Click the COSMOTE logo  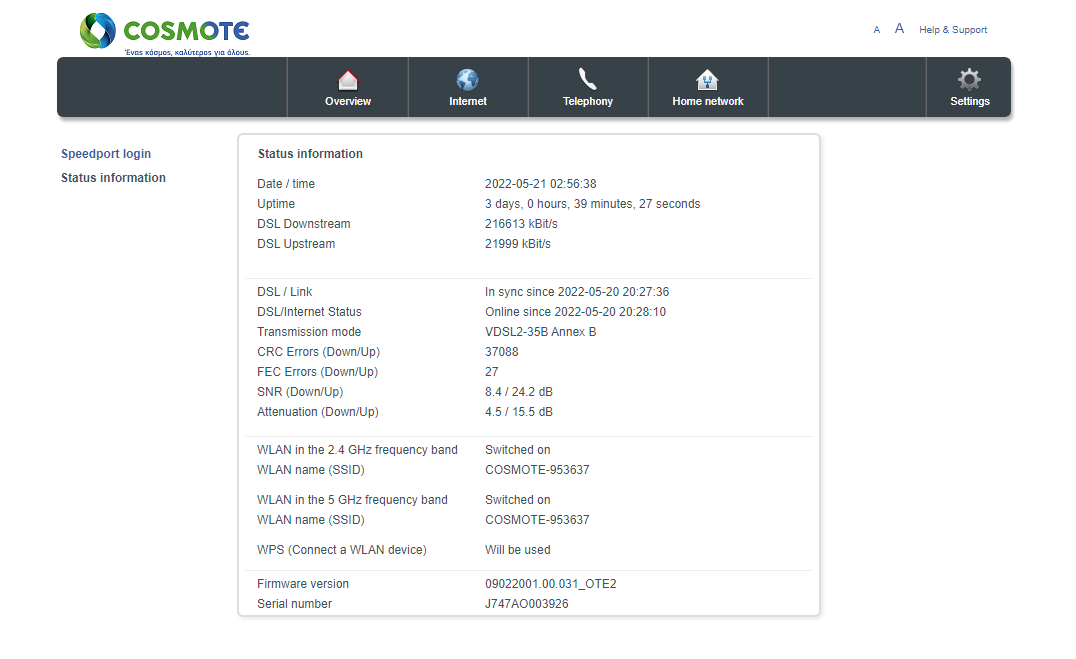coord(165,34)
